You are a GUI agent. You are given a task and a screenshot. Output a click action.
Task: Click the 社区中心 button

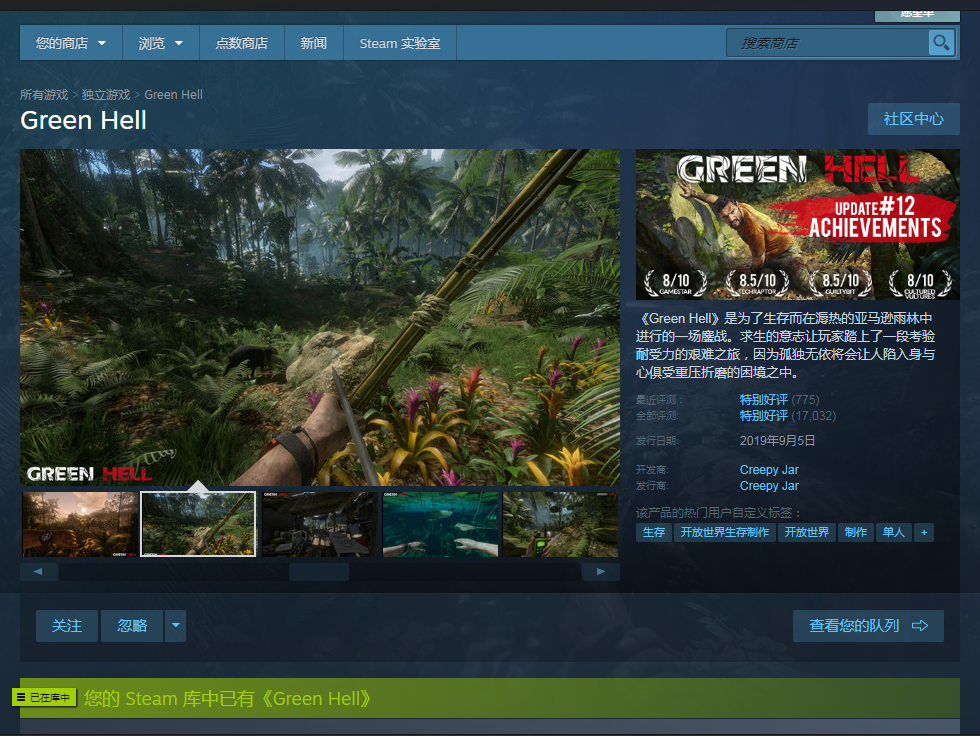click(913, 119)
